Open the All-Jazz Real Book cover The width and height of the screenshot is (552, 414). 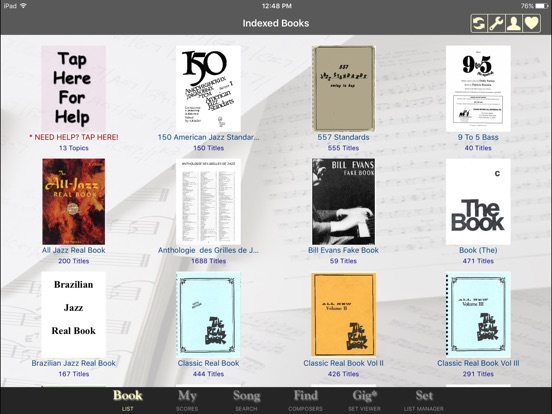(x=74, y=201)
